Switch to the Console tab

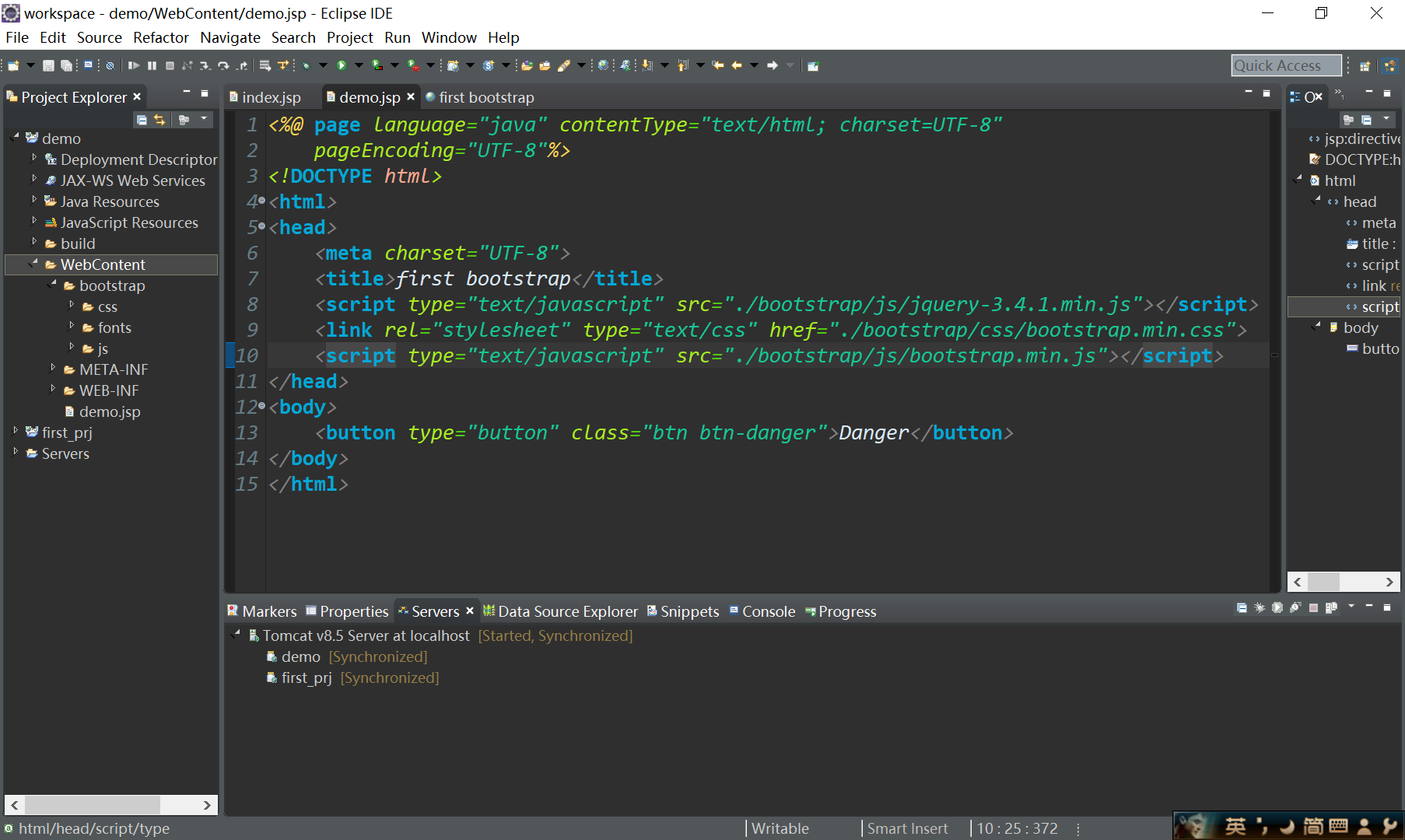click(769, 611)
